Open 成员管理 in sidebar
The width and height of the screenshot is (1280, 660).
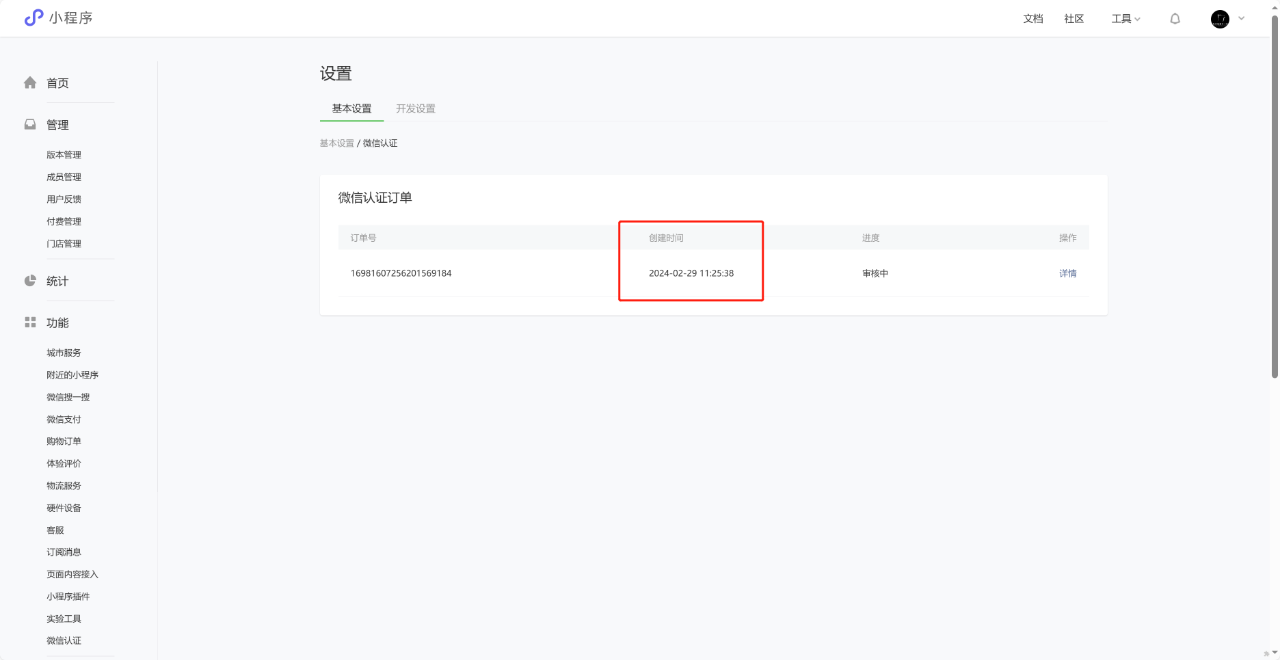point(64,177)
